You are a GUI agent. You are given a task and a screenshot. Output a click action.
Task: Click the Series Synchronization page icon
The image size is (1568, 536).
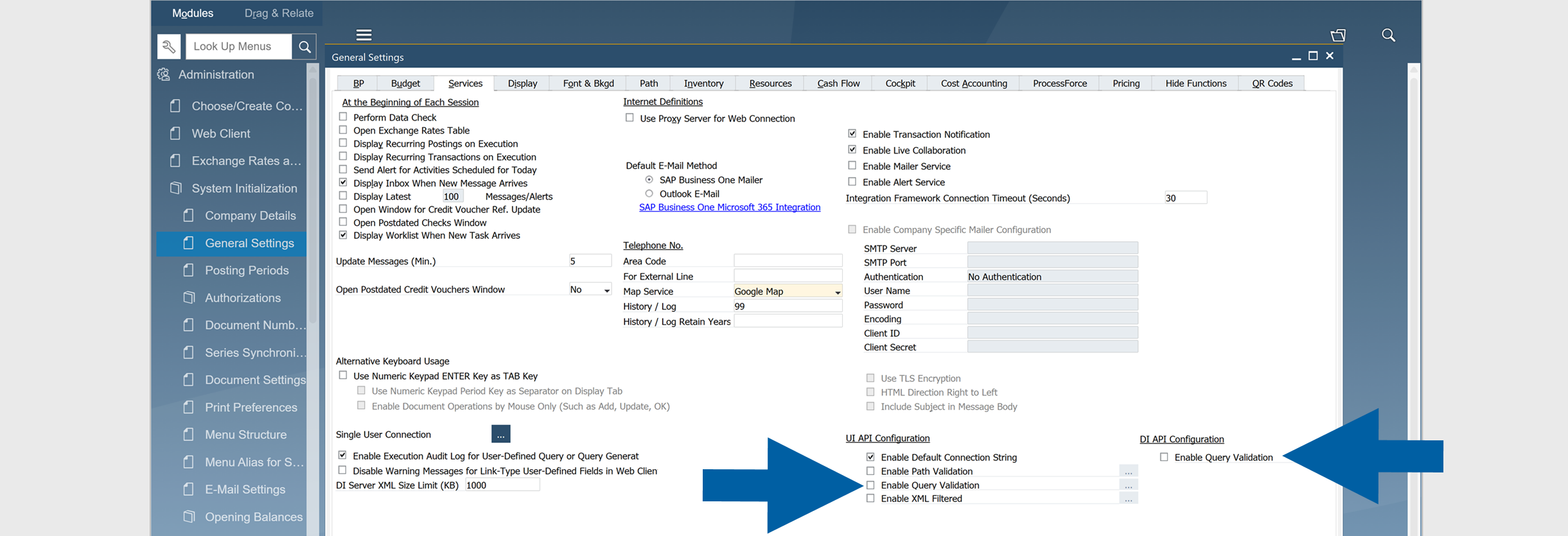coord(188,352)
